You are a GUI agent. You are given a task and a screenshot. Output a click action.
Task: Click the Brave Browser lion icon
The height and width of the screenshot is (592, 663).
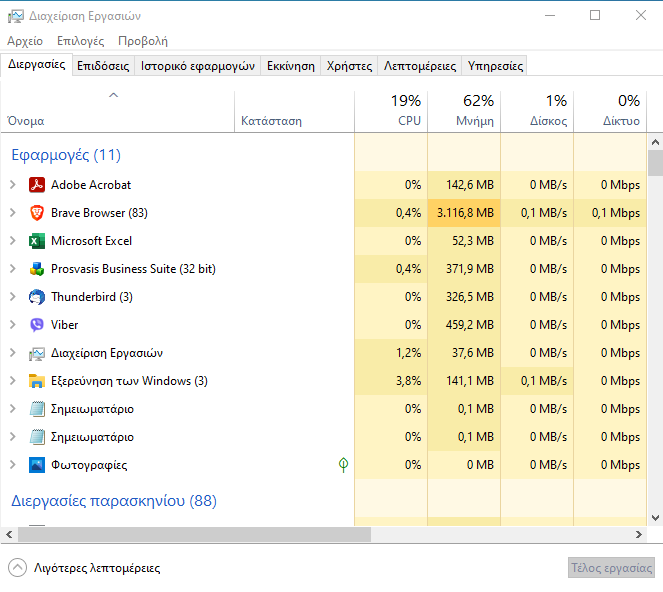pyautogui.click(x=37, y=213)
